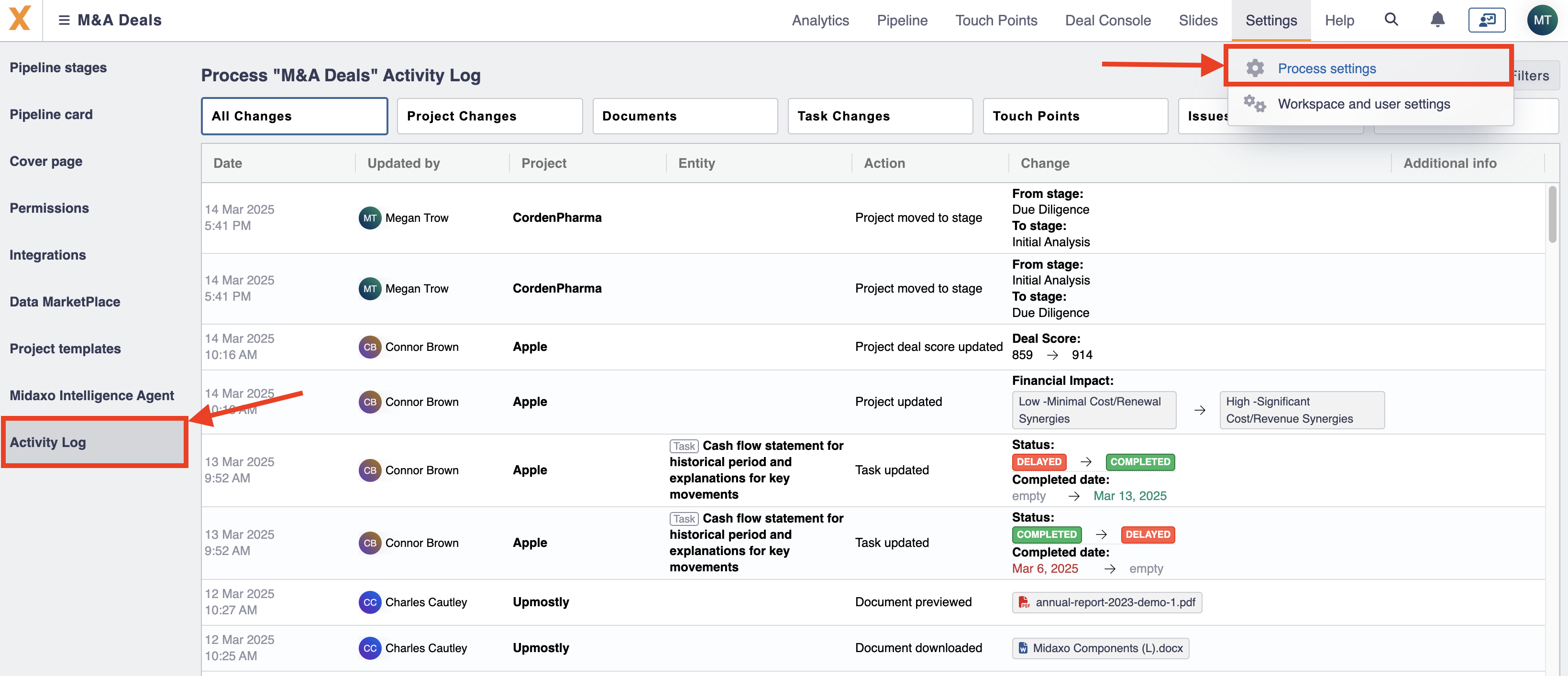Viewport: 1568px width, 676px height.
Task: Open the Help menu
Action: coord(1339,20)
